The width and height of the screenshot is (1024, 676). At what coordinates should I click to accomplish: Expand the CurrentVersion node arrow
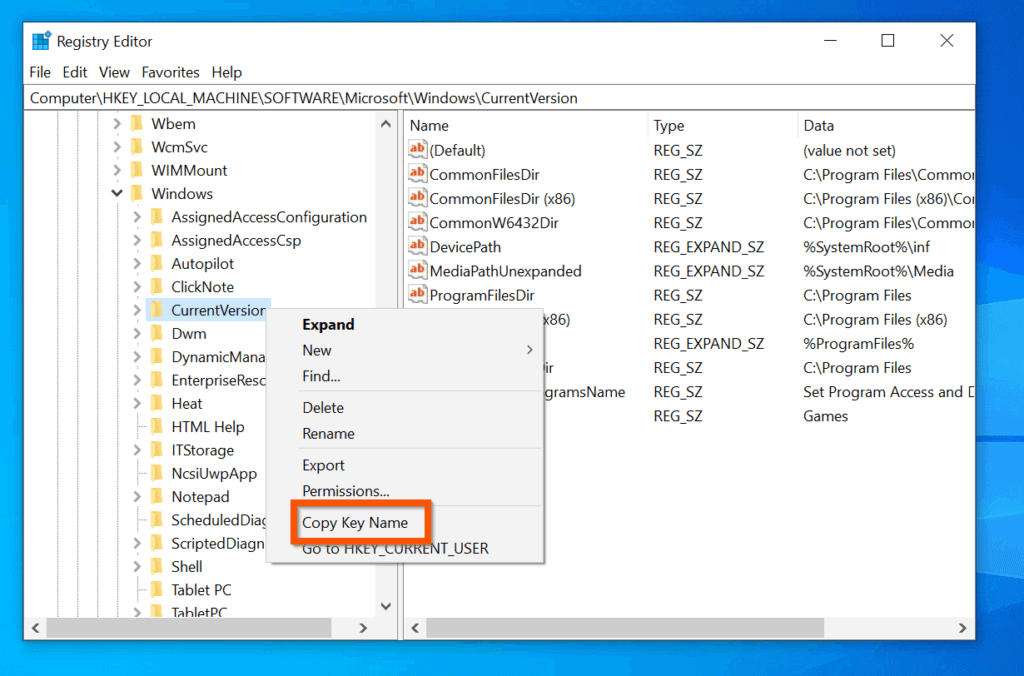point(137,310)
